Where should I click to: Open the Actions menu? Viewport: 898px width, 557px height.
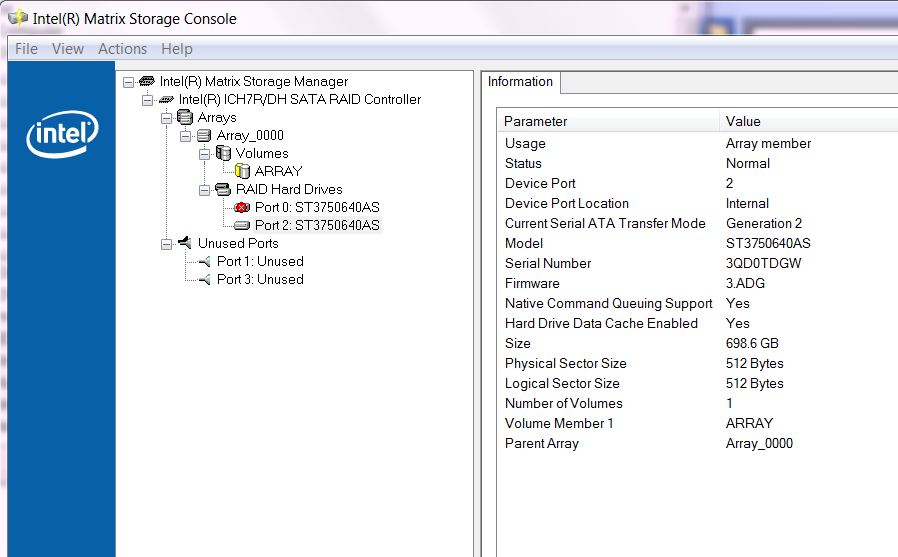[123, 49]
